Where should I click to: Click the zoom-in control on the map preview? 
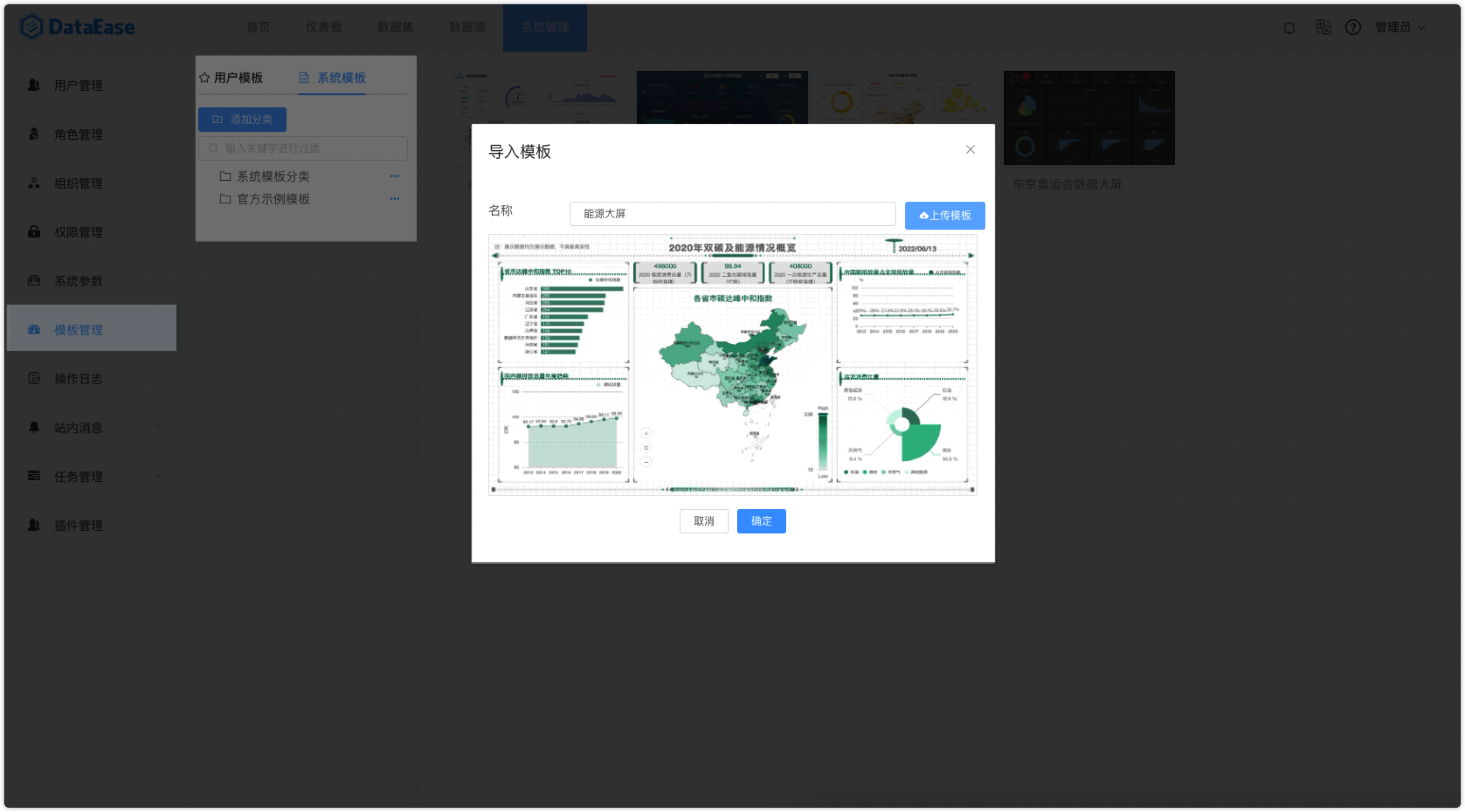tap(646, 434)
